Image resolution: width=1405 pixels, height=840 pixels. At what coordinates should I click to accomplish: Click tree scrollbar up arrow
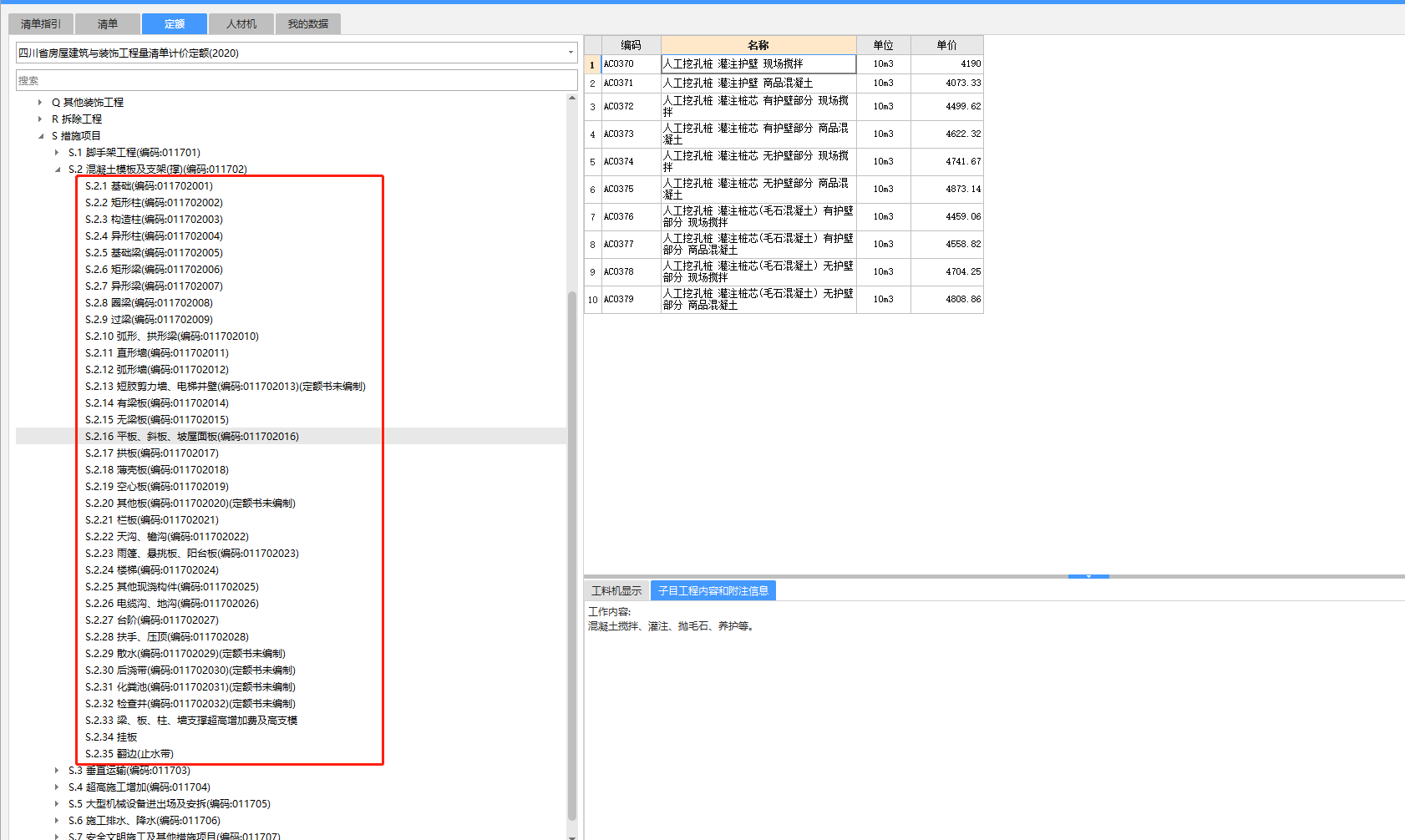[x=572, y=99]
